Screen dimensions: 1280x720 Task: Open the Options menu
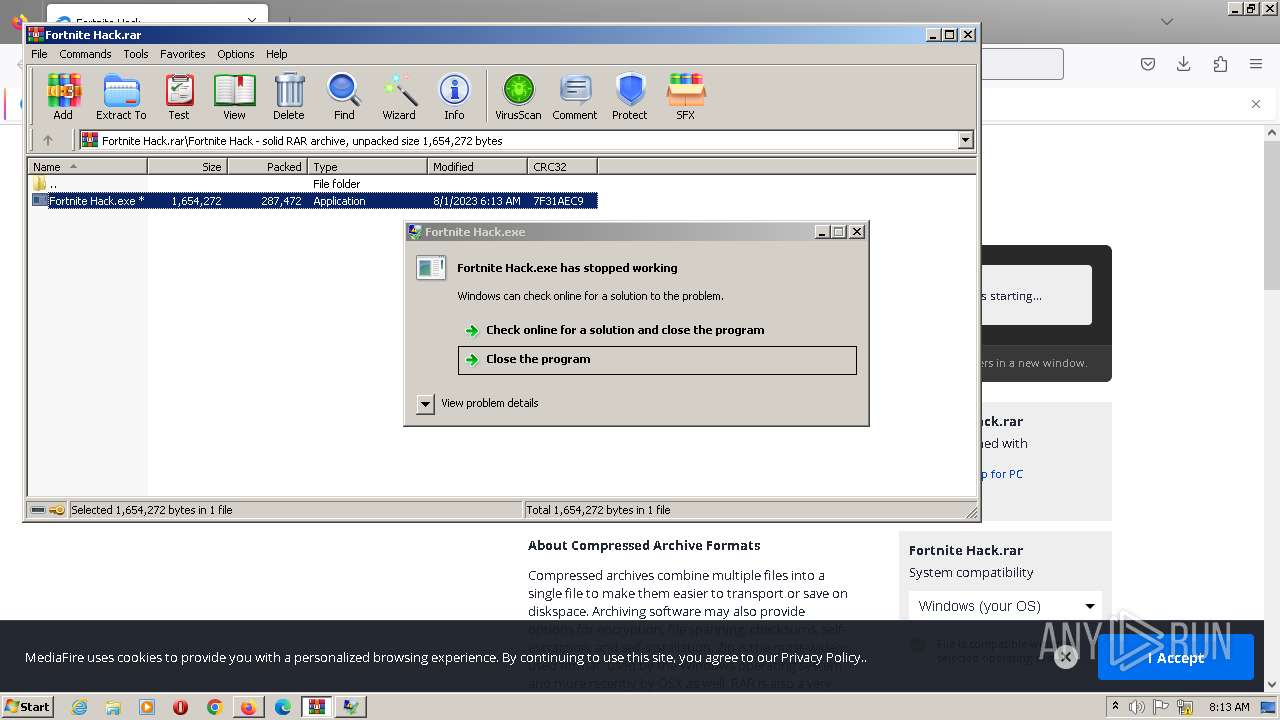(x=236, y=54)
